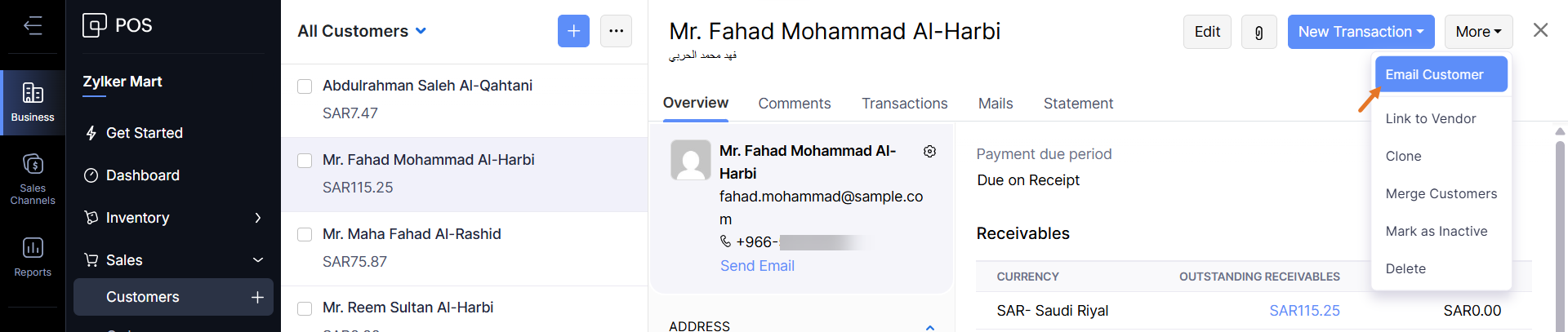The height and width of the screenshot is (332, 1568).
Task: Click the Send Email link
Action: point(757,266)
